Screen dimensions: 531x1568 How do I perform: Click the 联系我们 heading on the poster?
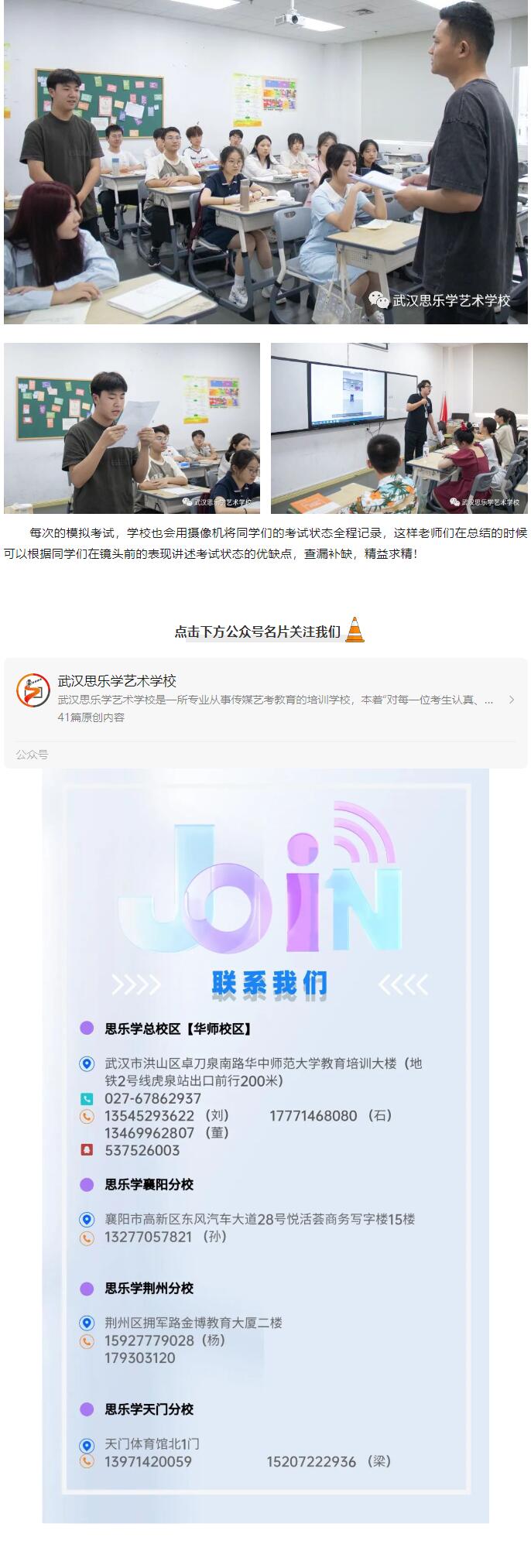(x=269, y=984)
